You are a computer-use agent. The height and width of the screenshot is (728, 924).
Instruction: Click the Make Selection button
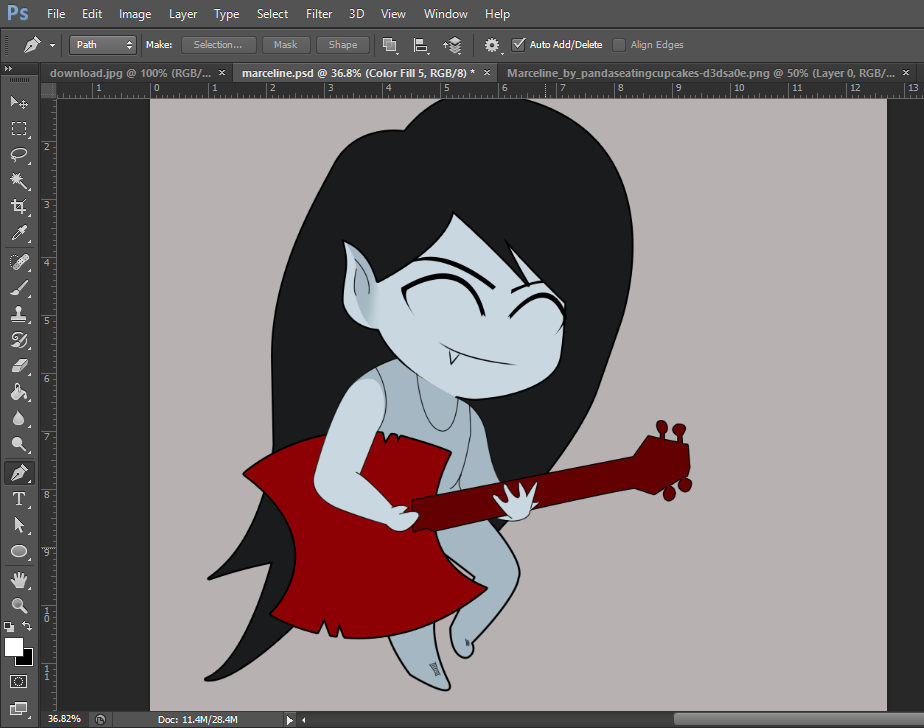tap(218, 45)
